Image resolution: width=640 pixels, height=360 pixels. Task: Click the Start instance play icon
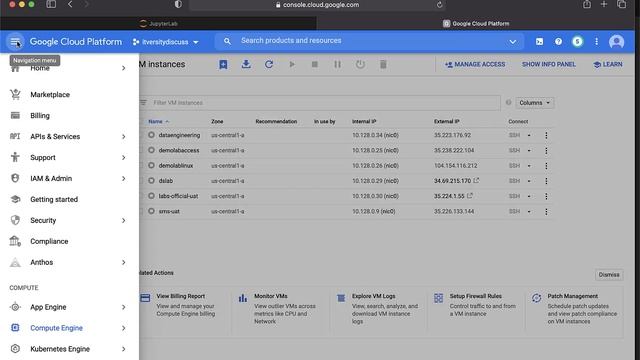point(292,64)
